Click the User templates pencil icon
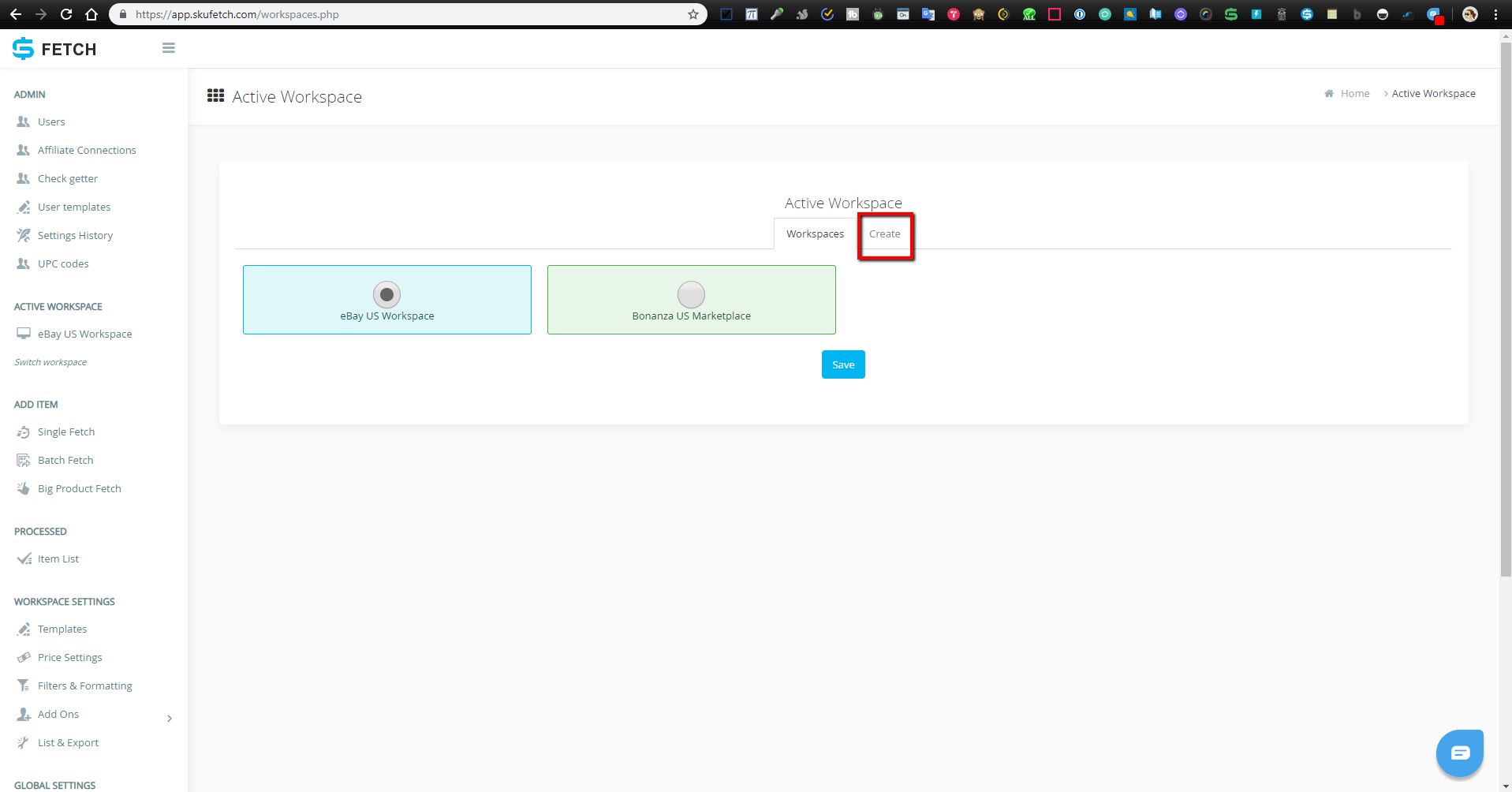Viewport: 1512px width, 792px height. [24, 207]
